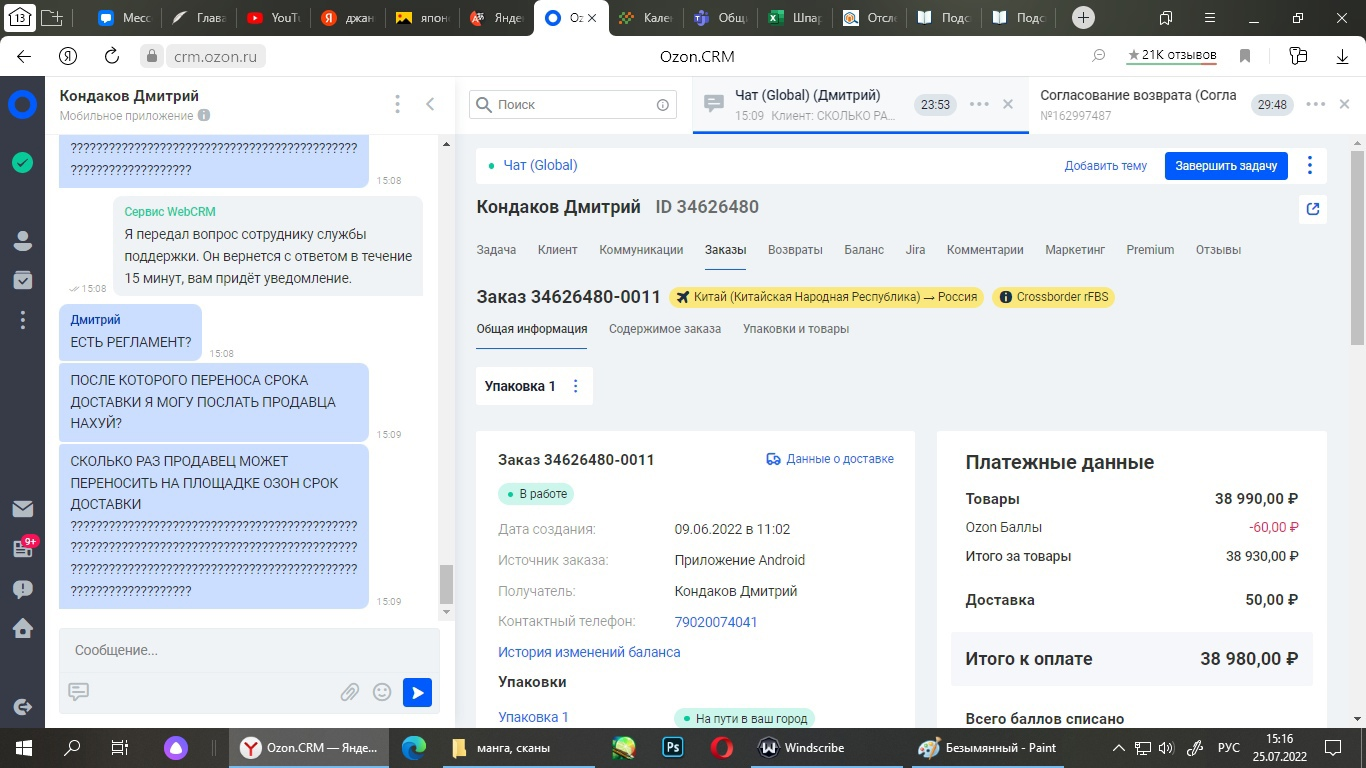Collapse the chat panel with the chevron
The image size is (1366, 768).
[x=430, y=104]
